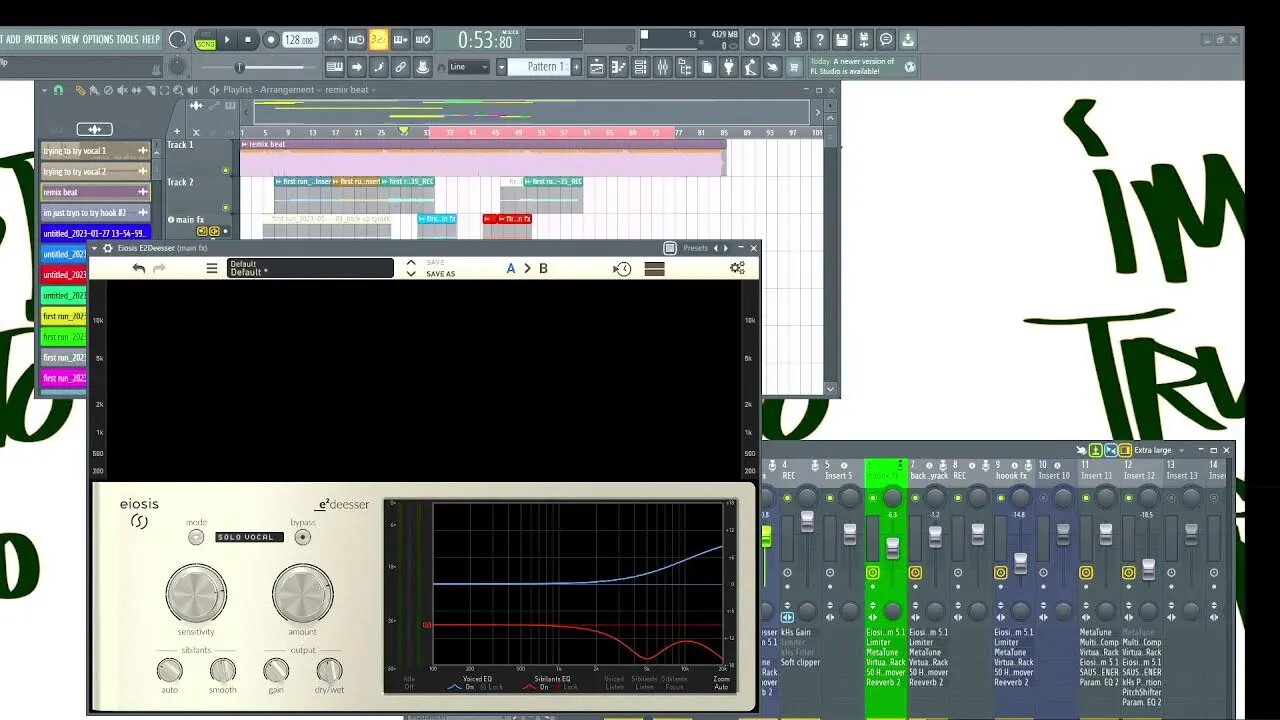Viewport: 1280px width, 720px height.
Task: Toggle the metronome icon
Action: coord(335,40)
